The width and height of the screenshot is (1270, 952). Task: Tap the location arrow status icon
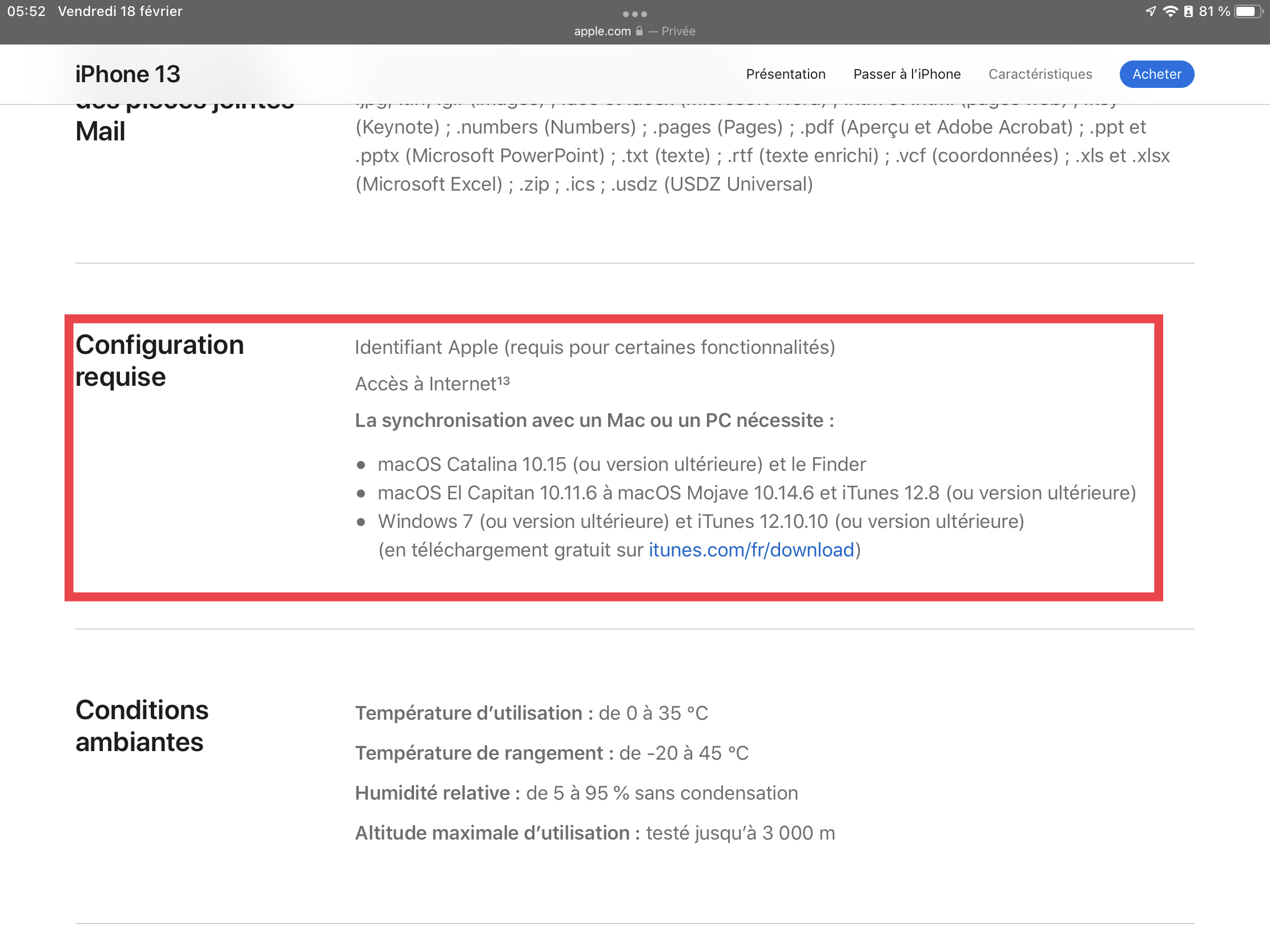click(x=1150, y=11)
